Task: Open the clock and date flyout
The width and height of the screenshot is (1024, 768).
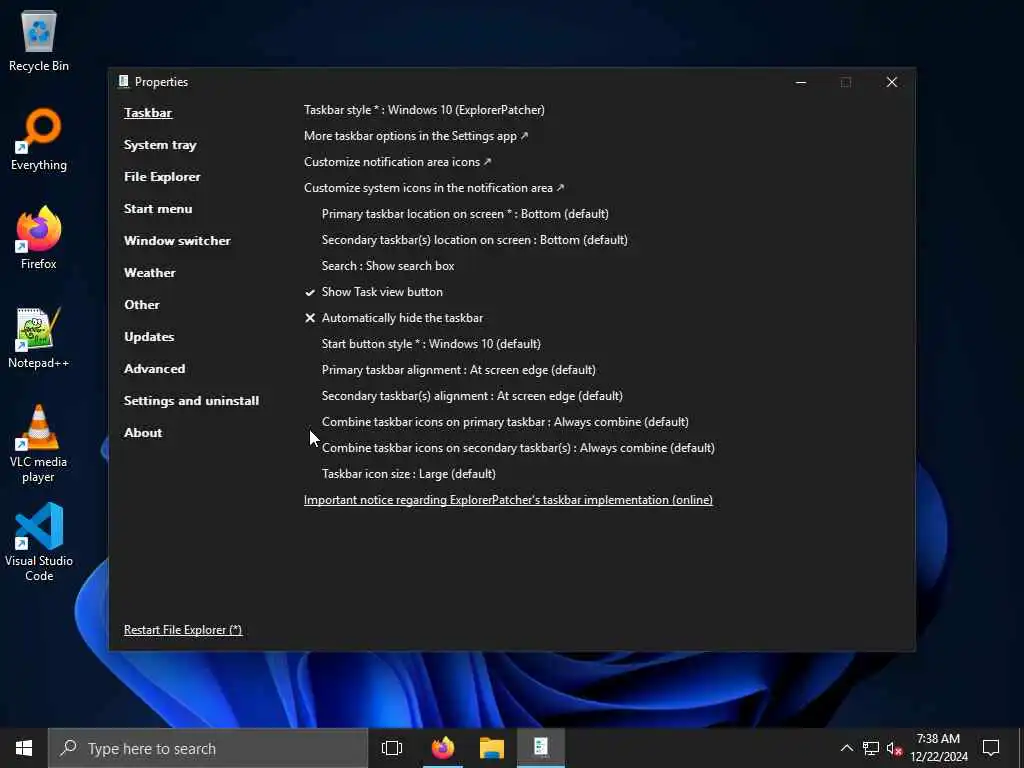Action: 938,748
